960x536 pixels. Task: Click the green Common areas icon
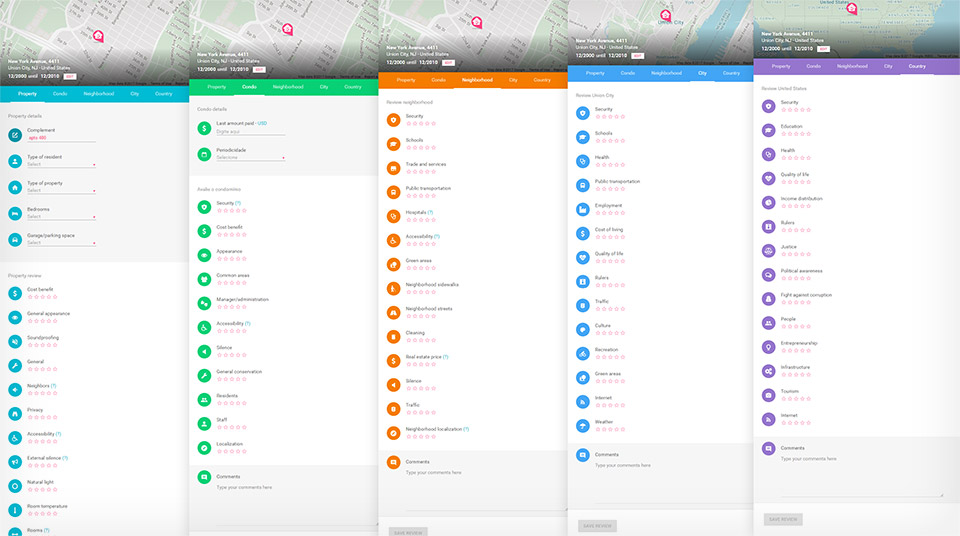click(204, 279)
